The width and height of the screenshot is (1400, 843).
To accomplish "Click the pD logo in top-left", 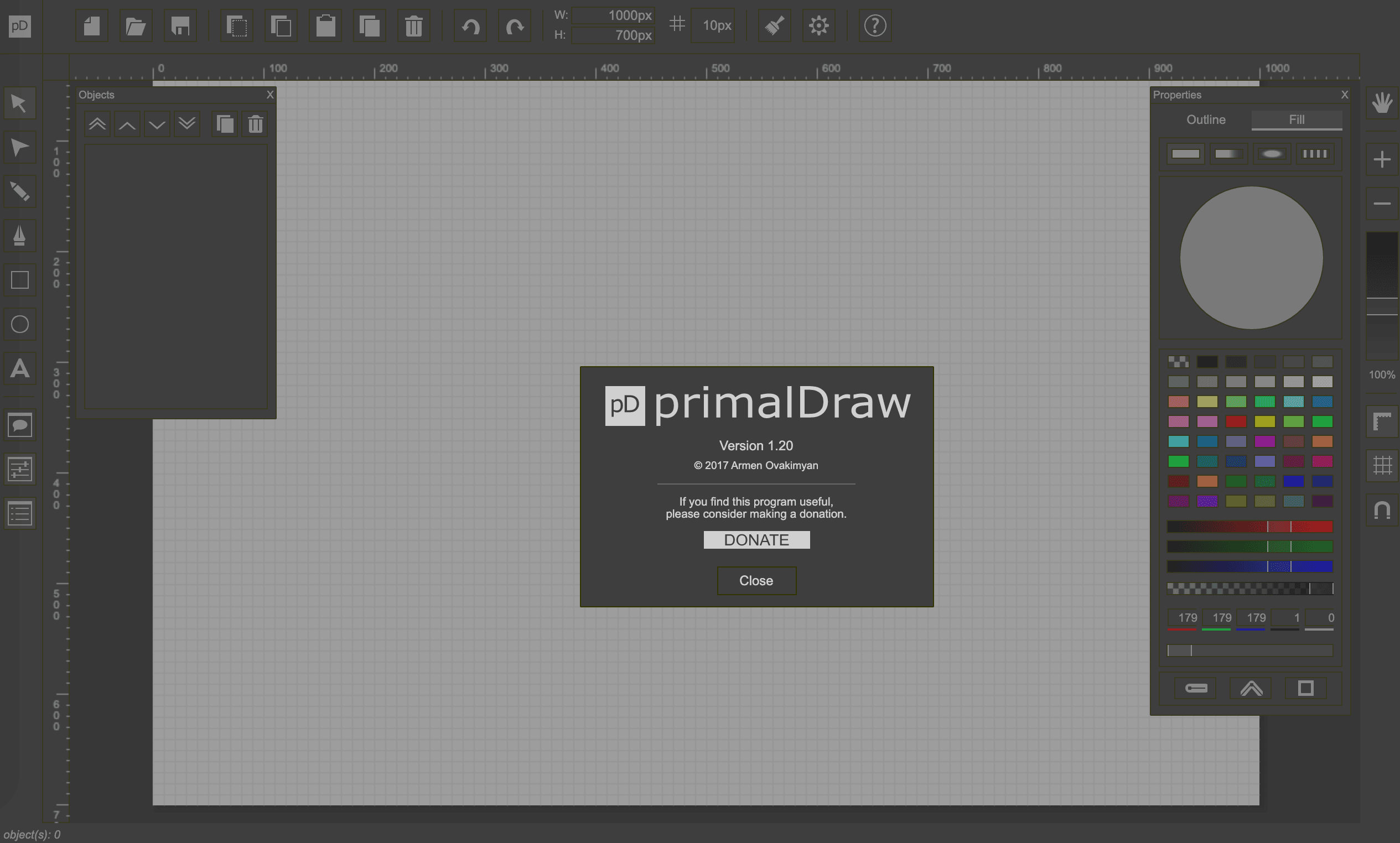I will 20,25.
